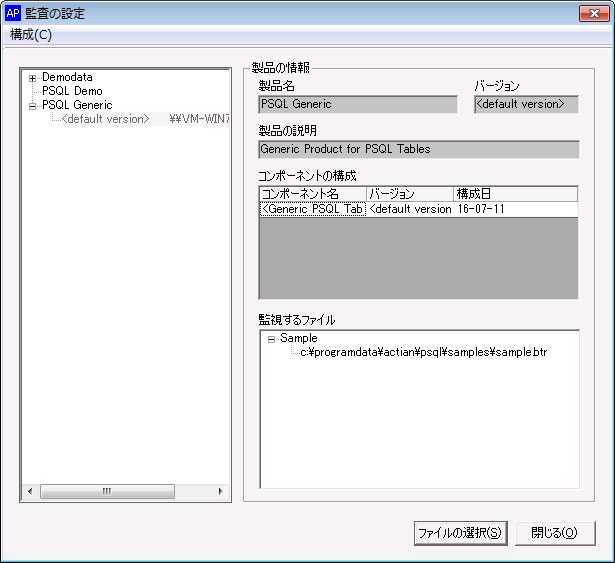This screenshot has height=563, width=615.
Task: Expand the Demodata tree node
Action: click(x=32, y=77)
